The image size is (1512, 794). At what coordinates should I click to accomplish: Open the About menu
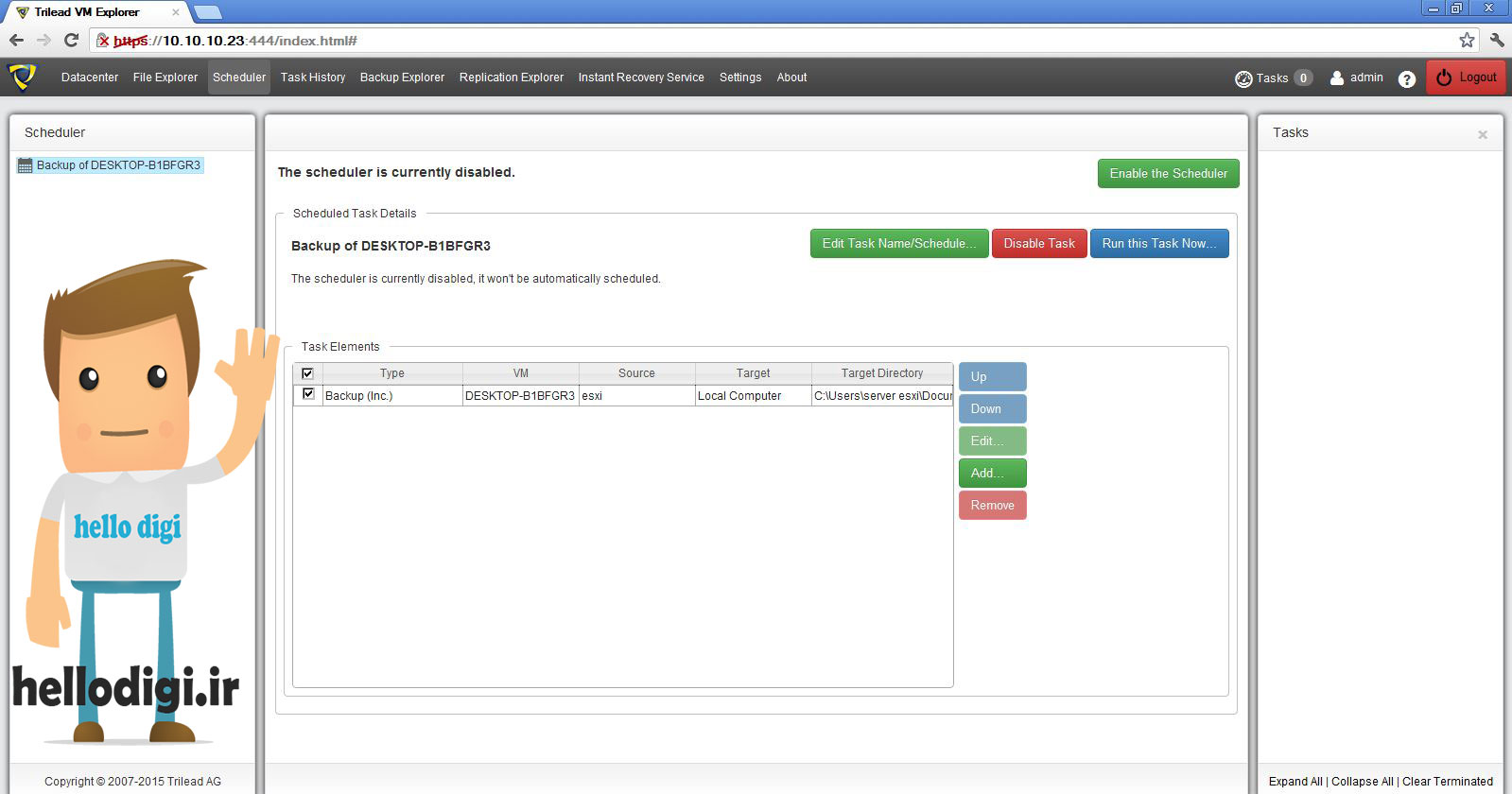click(x=792, y=78)
